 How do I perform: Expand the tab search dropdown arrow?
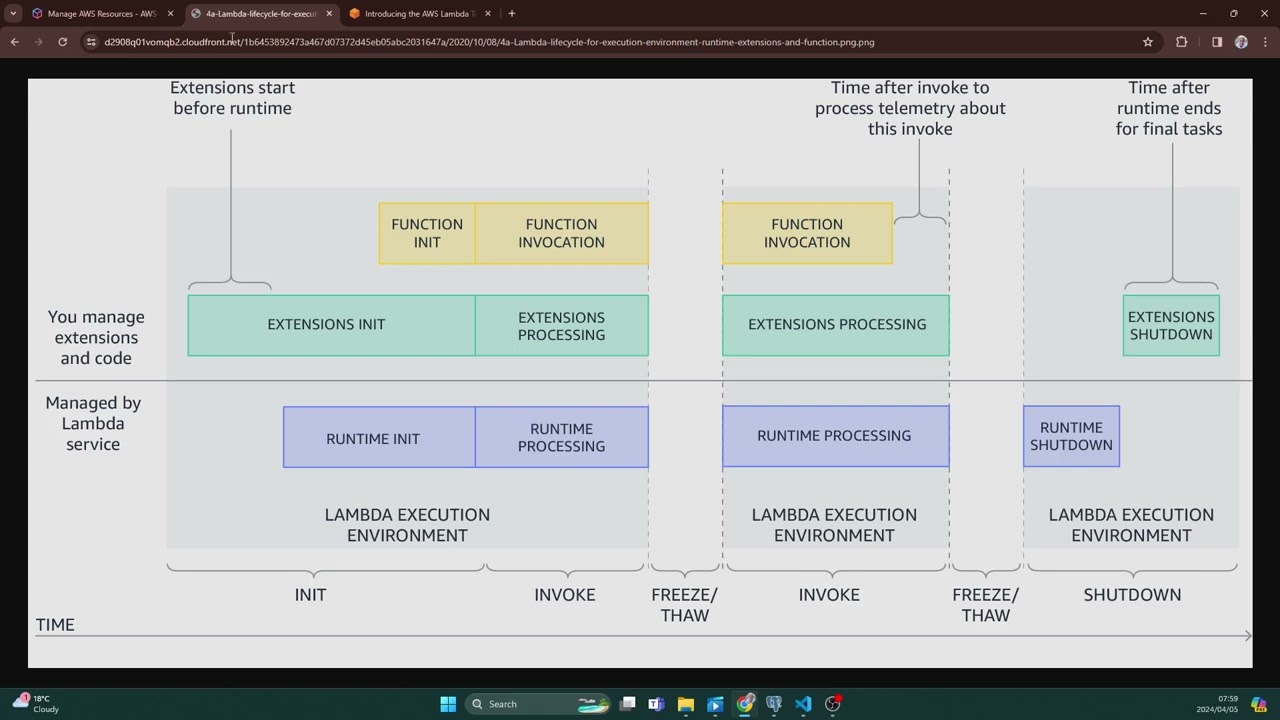tap(13, 13)
